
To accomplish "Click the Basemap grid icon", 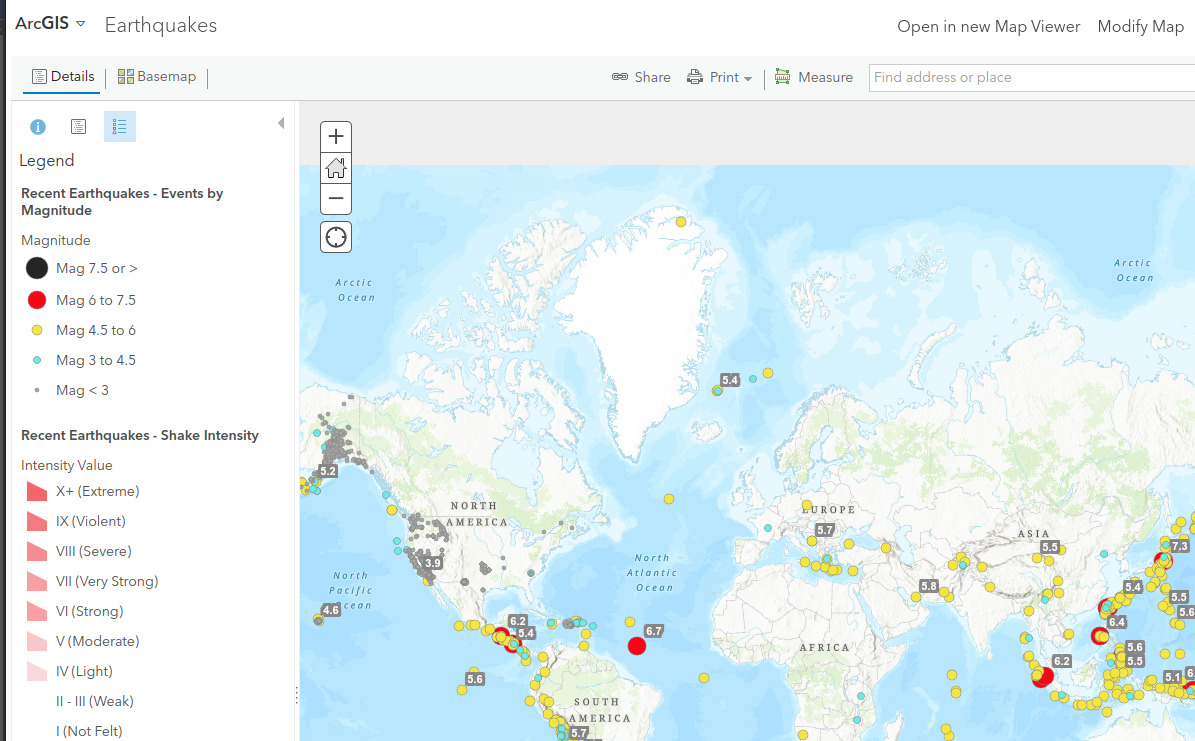I will pyautogui.click(x=126, y=76).
